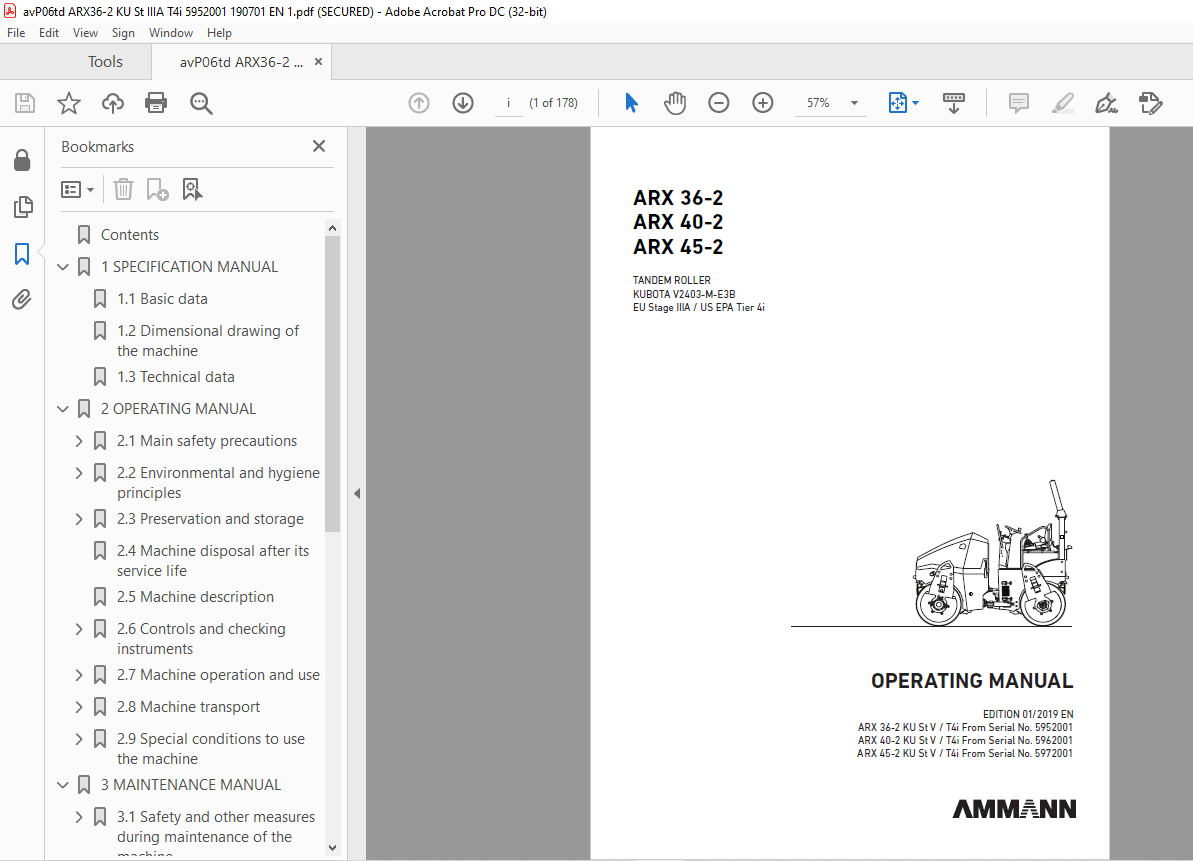Click the 57% zoom value field
The image size is (1193, 861).
[818, 103]
